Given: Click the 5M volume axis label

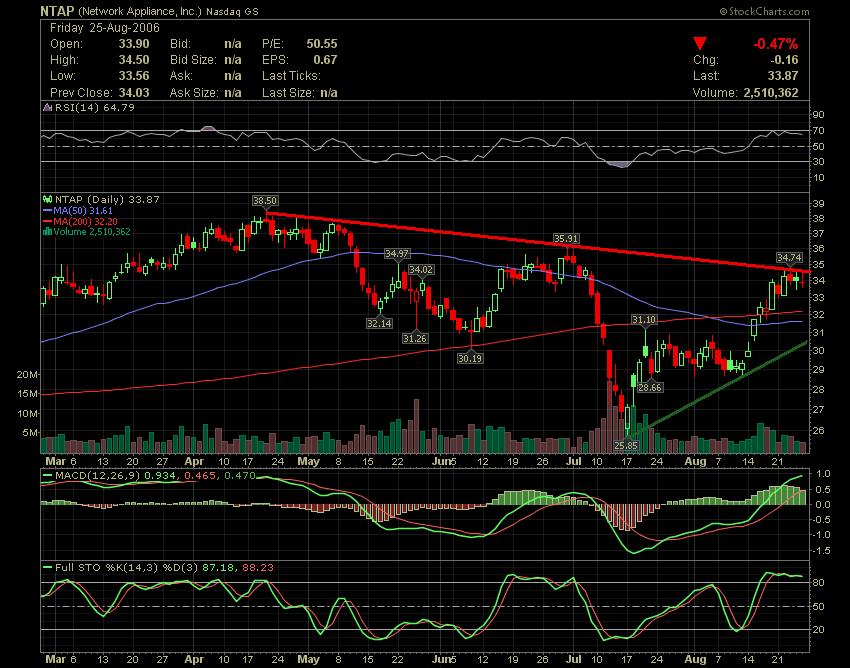Looking at the screenshot, I should 30,433.
